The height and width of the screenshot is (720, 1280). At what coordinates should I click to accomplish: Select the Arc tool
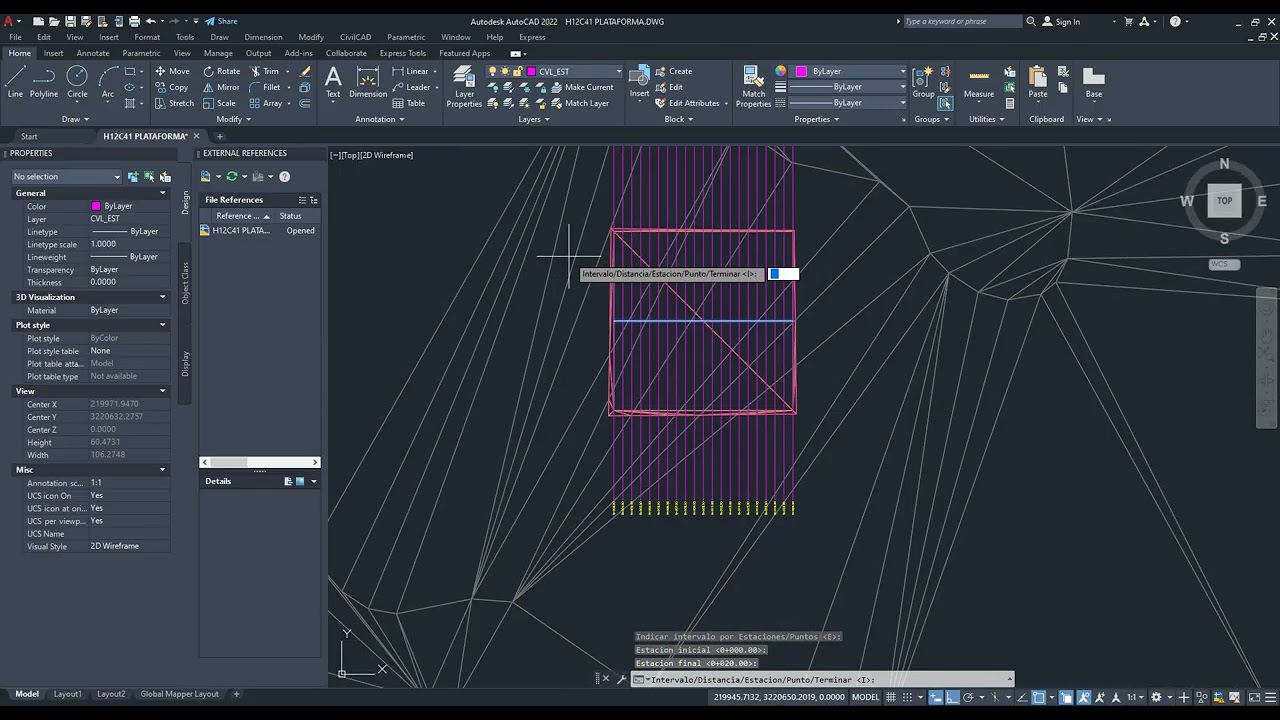tap(108, 82)
